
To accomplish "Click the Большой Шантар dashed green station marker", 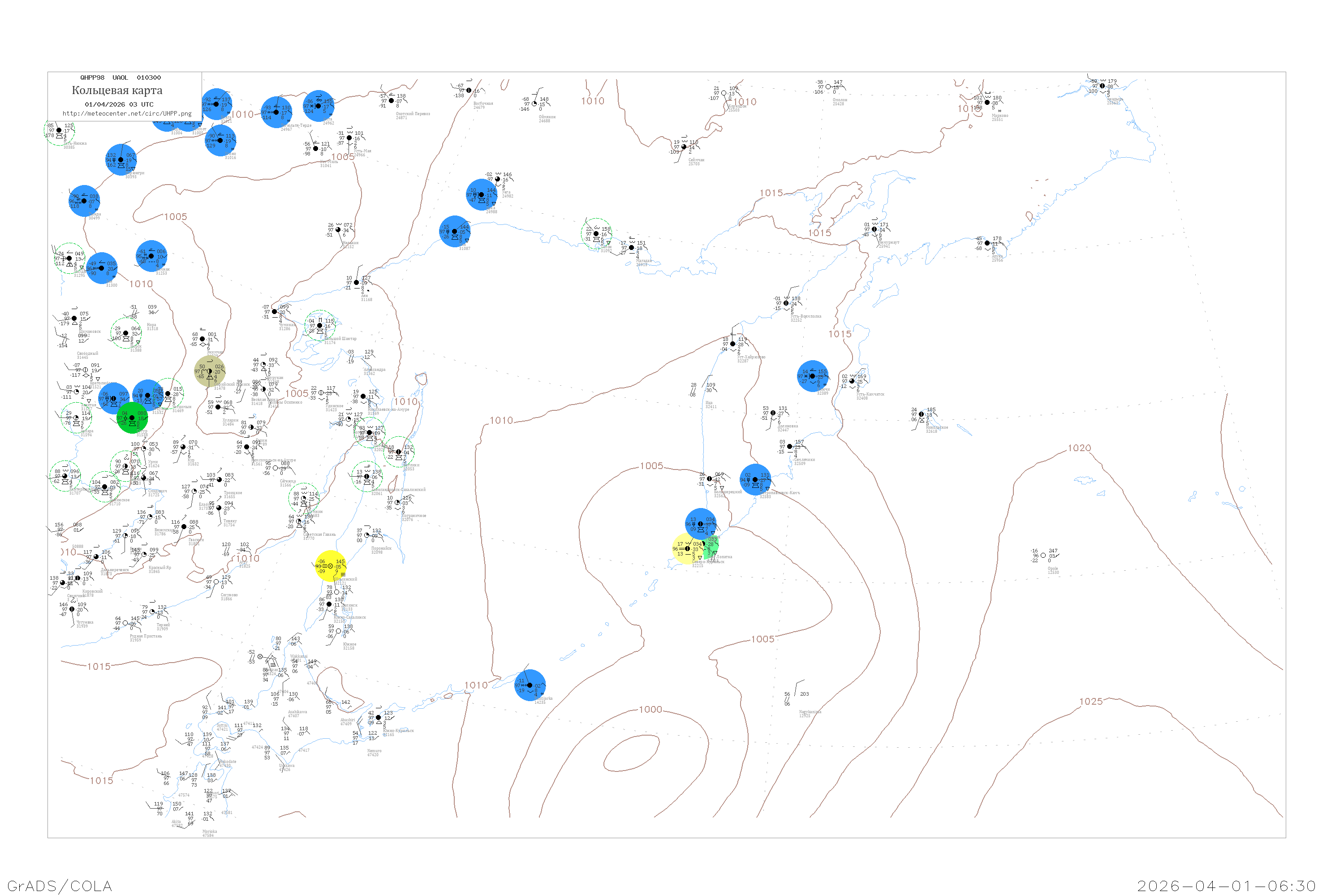I will point(320,326).
